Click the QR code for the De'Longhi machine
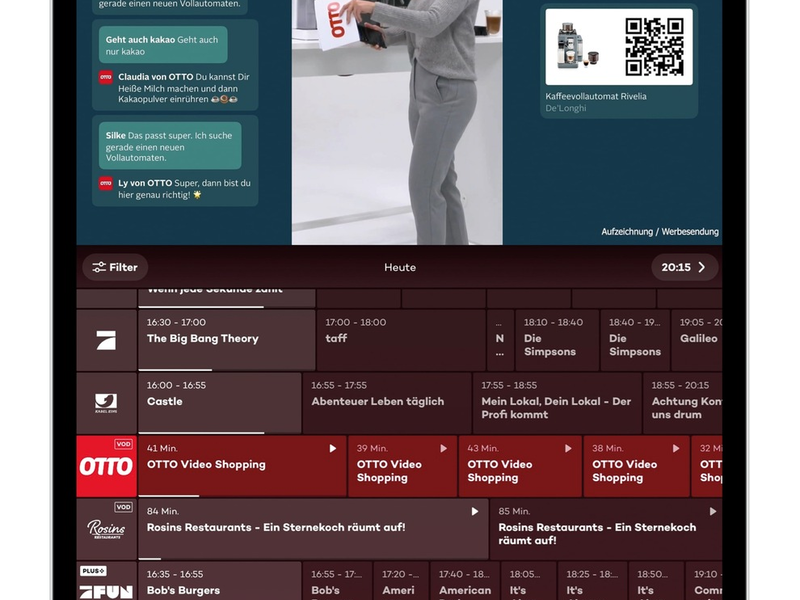The image size is (800, 600). pyautogui.click(x=656, y=49)
